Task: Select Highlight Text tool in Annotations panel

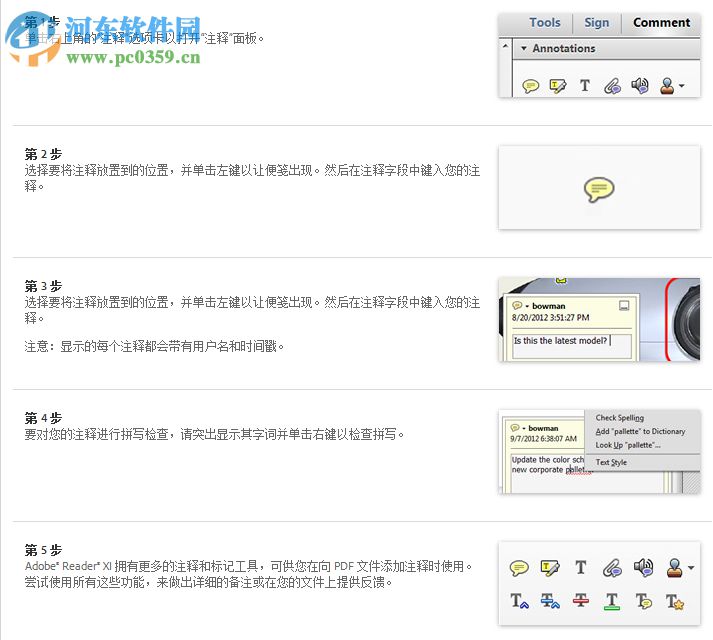Action: pos(557,86)
